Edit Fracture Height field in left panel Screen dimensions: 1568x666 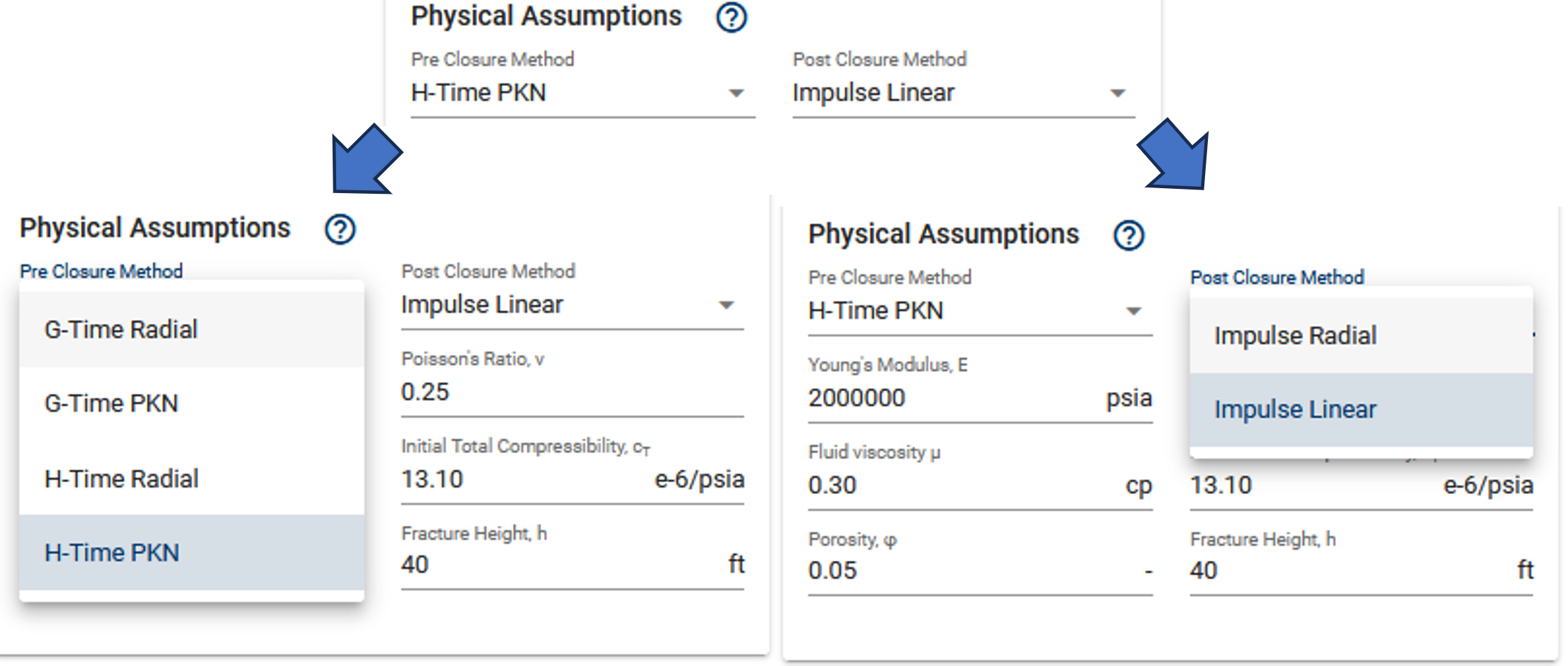click(x=572, y=565)
